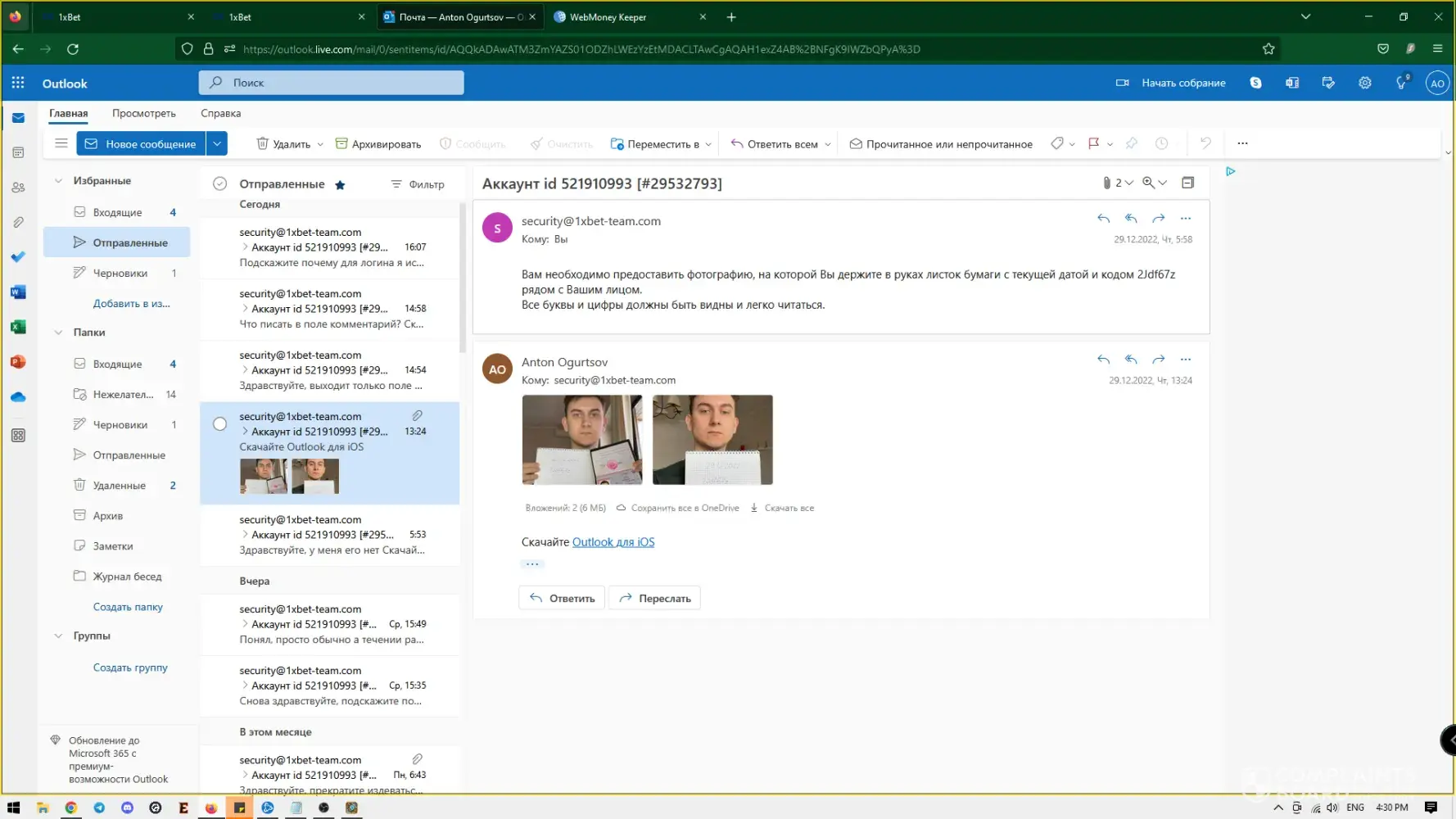
Task: Open message in new window icon
Action: [x=1187, y=183]
